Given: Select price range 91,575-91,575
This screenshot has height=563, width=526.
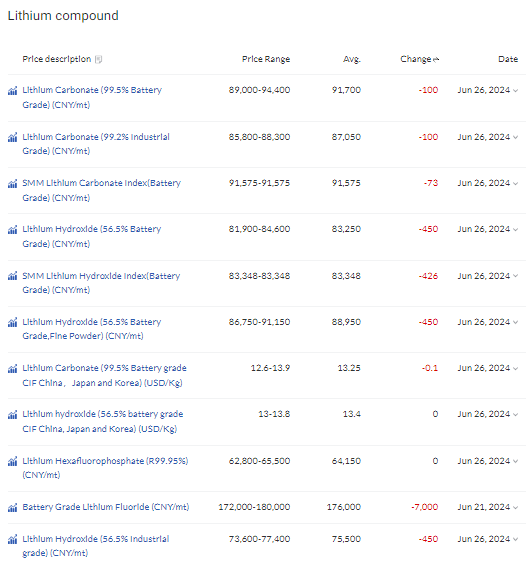Looking at the screenshot, I should [x=259, y=183].
